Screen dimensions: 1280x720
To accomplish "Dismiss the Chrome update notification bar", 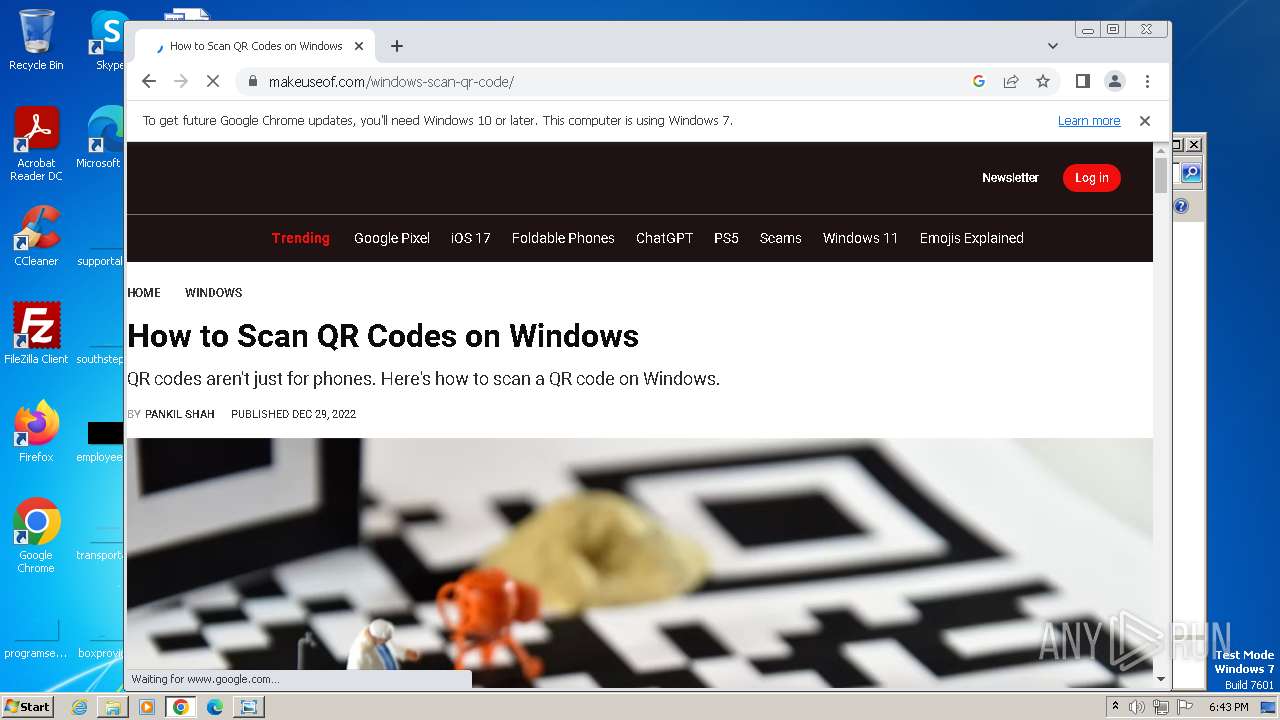I will [1145, 121].
